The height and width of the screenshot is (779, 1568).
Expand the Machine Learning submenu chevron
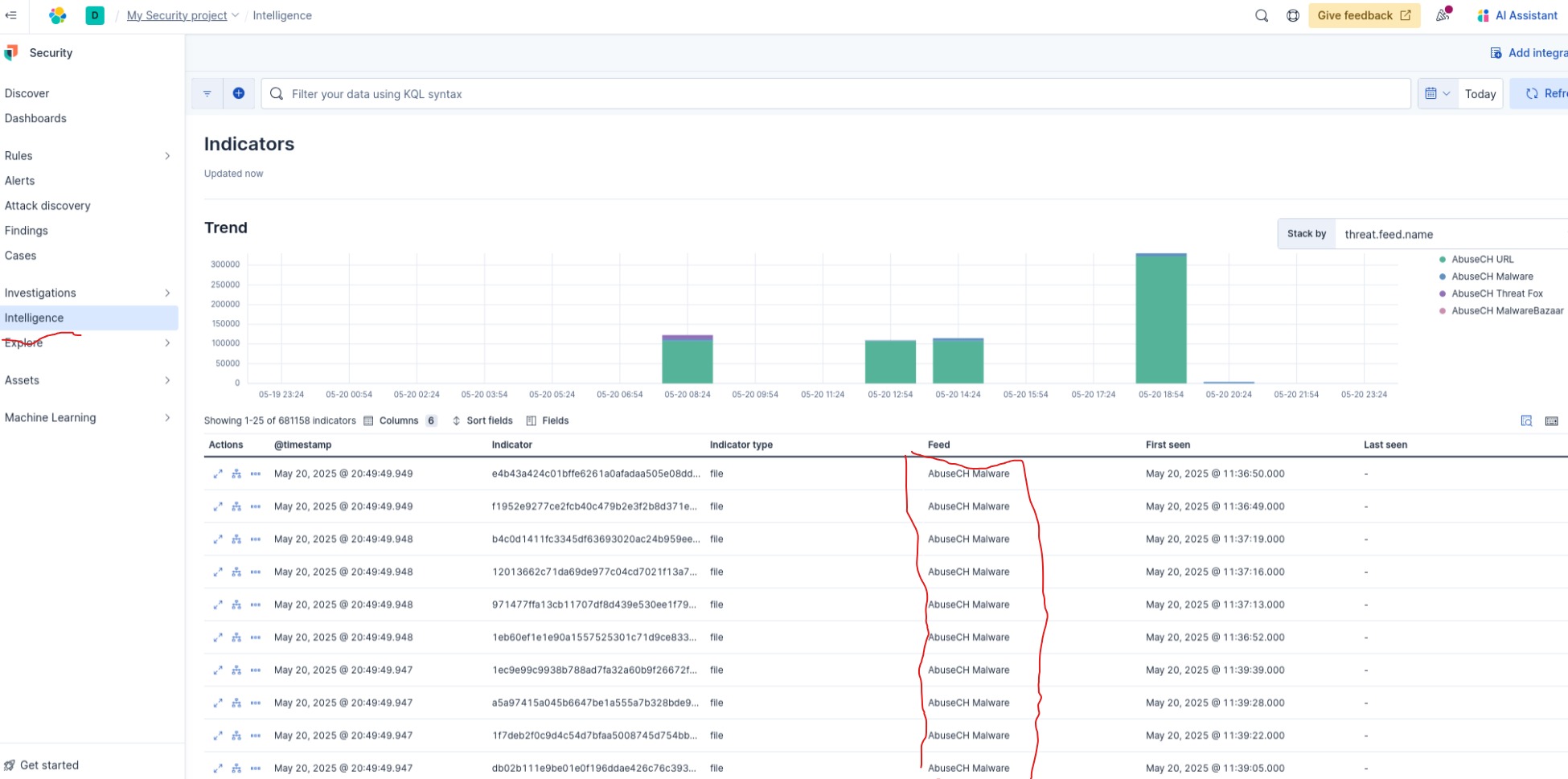[167, 418]
